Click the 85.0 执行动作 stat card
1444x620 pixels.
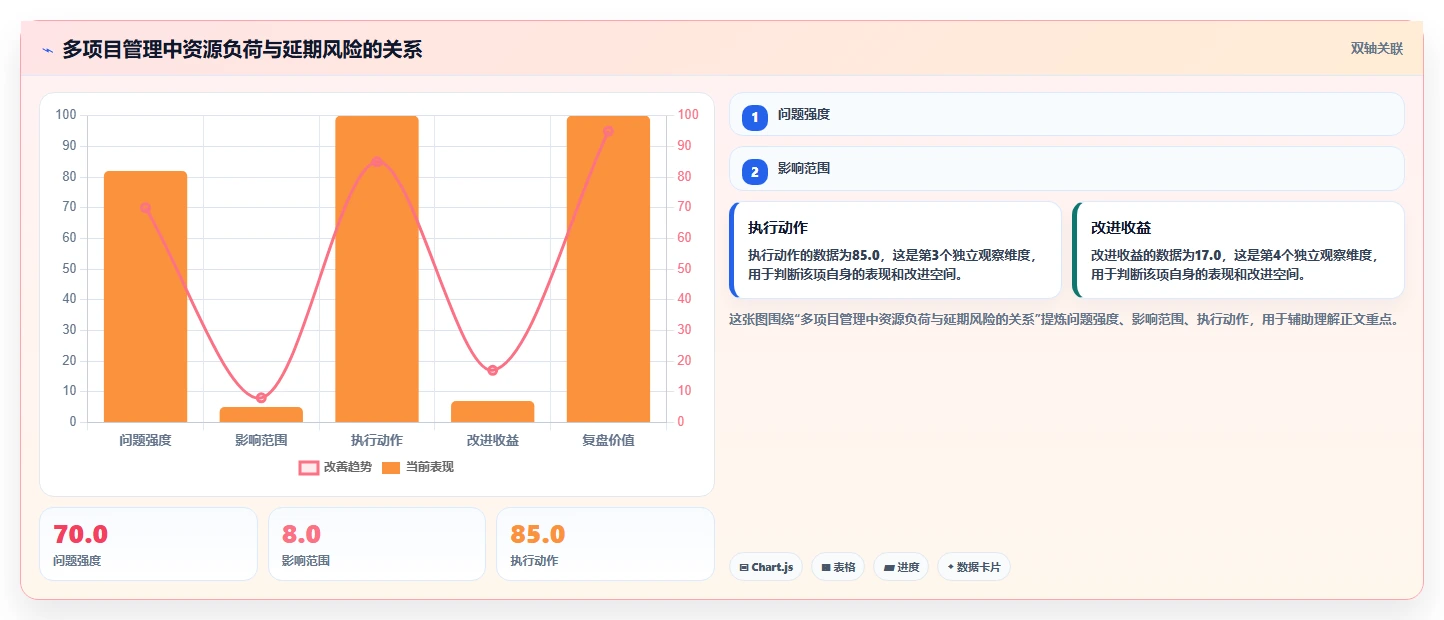605,544
